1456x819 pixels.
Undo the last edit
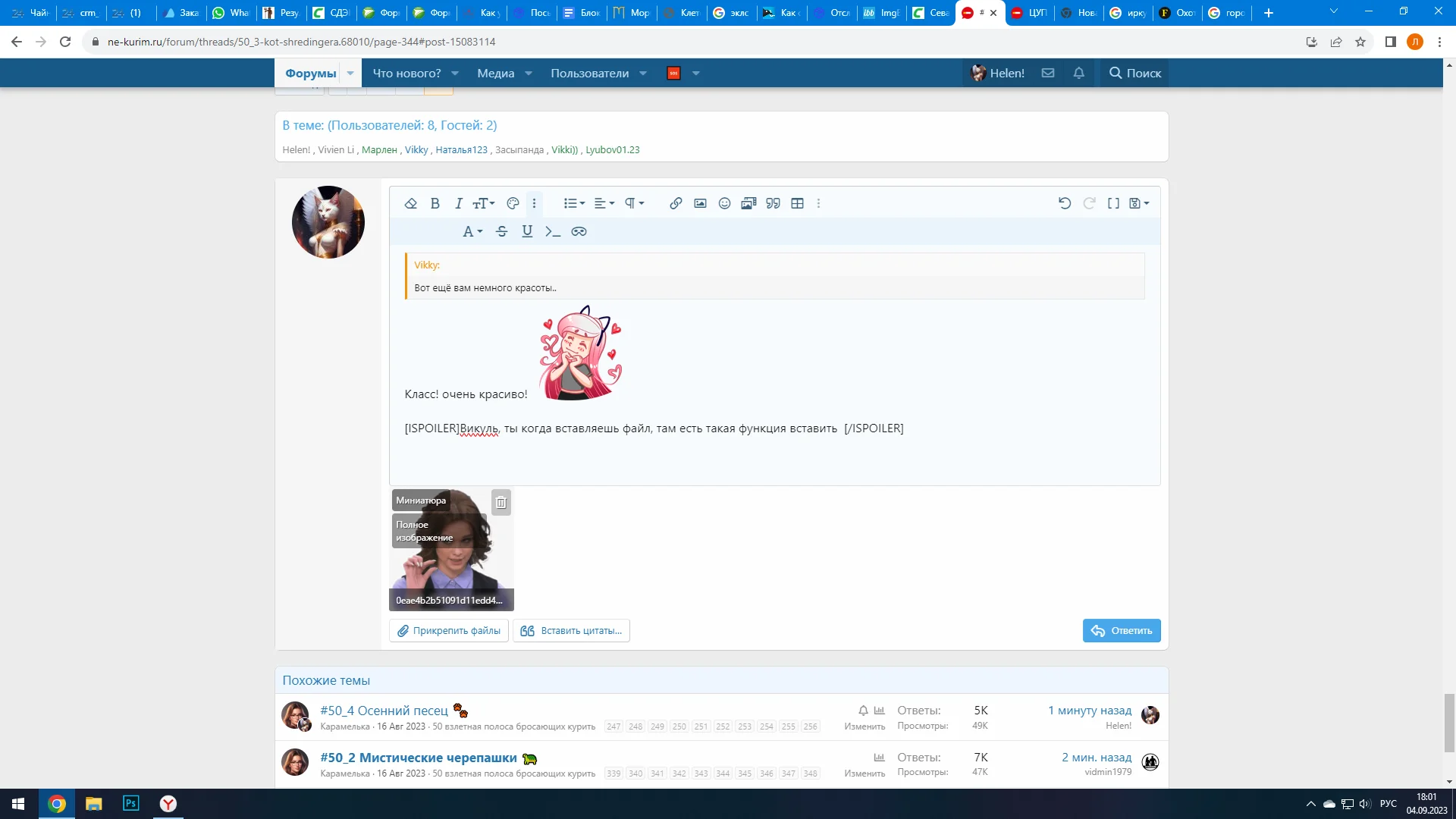(x=1064, y=203)
